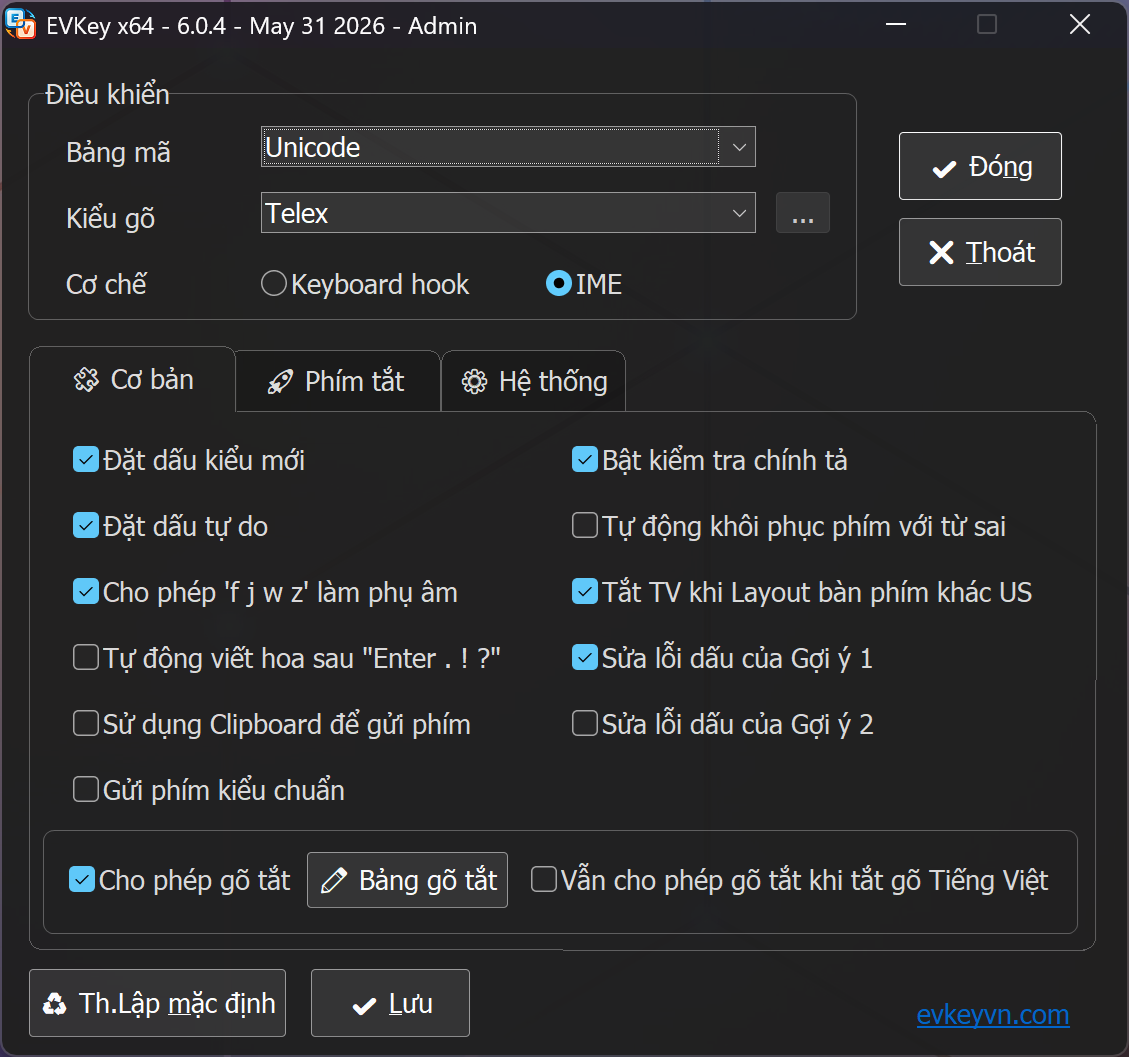1129x1057 pixels.
Task: Click Th.Lập mặc định button
Action: (x=158, y=1003)
